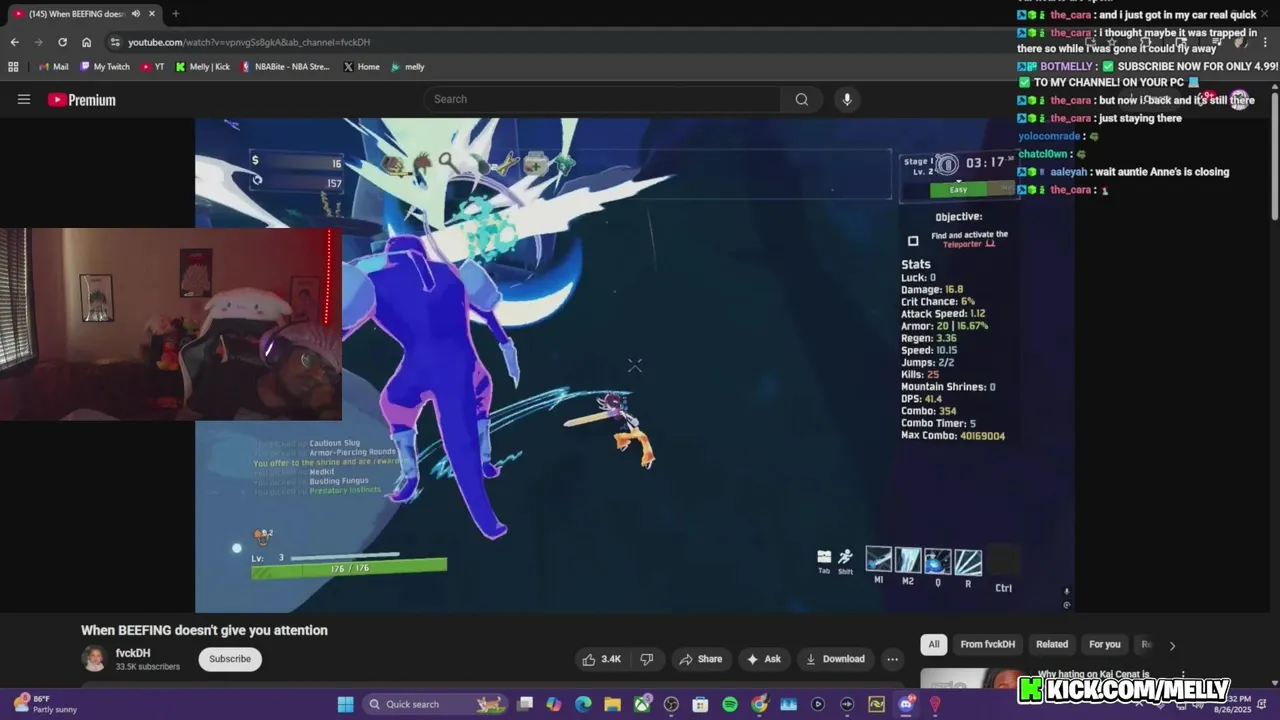This screenshot has width=1280, height=720.
Task: Subscribe to fvckDH channel
Action: click(230, 659)
